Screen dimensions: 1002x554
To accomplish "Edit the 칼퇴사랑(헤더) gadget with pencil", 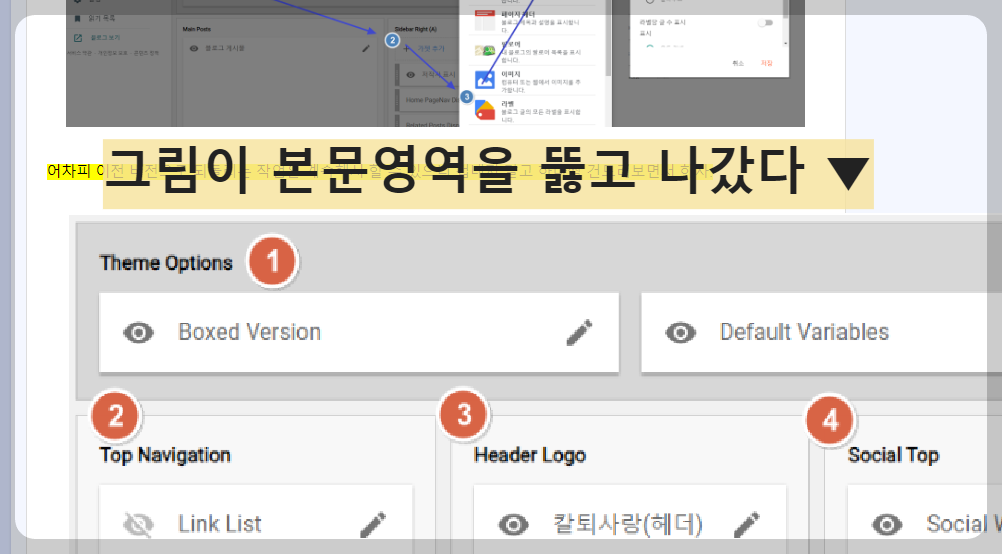I will coord(746,525).
